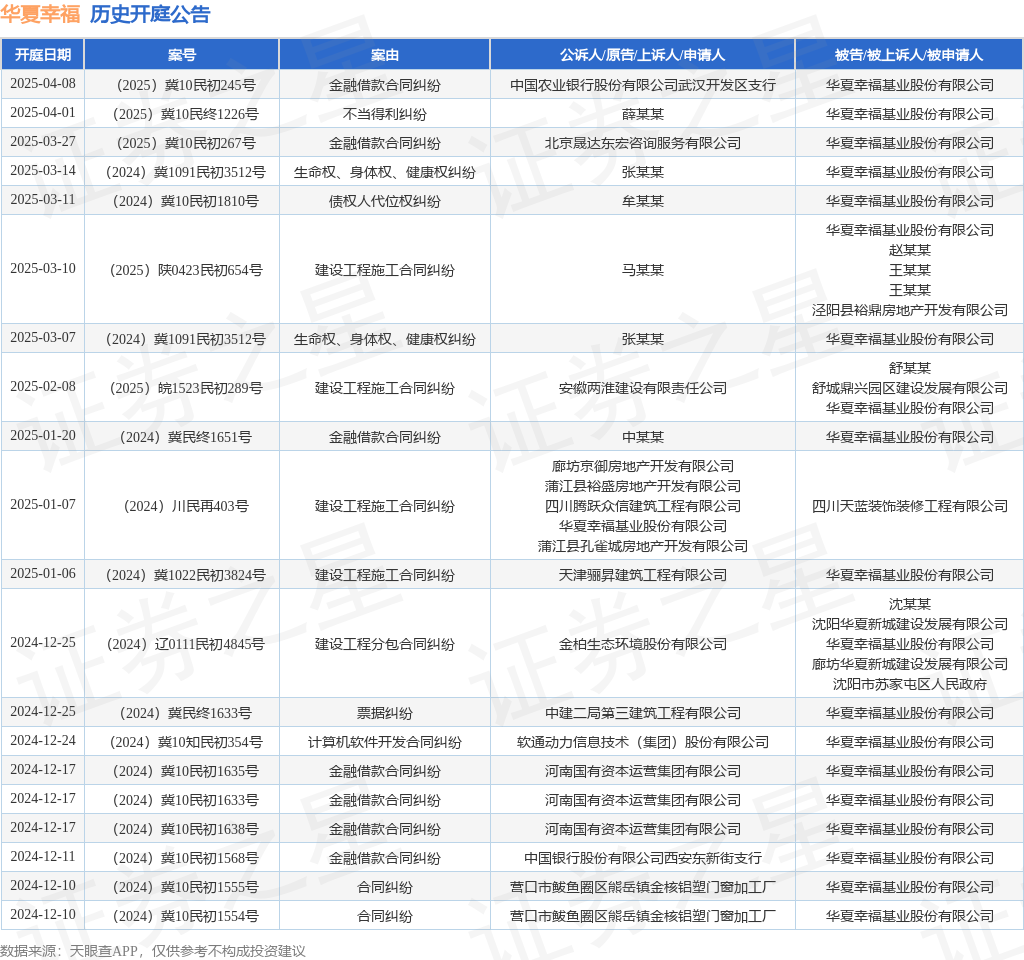Image resolution: width=1024 pixels, height=960 pixels.
Task: Select the 案号 column header
Action: 182,55
